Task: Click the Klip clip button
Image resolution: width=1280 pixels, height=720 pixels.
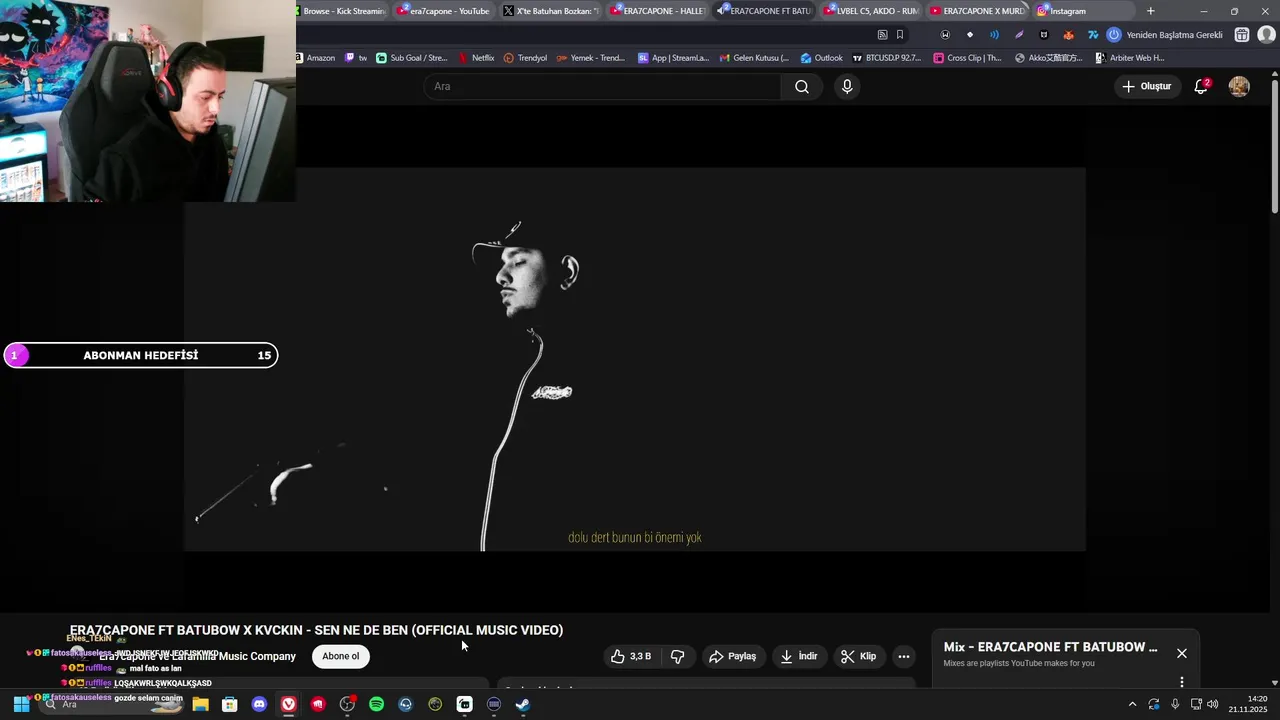Action: pyautogui.click(x=859, y=657)
